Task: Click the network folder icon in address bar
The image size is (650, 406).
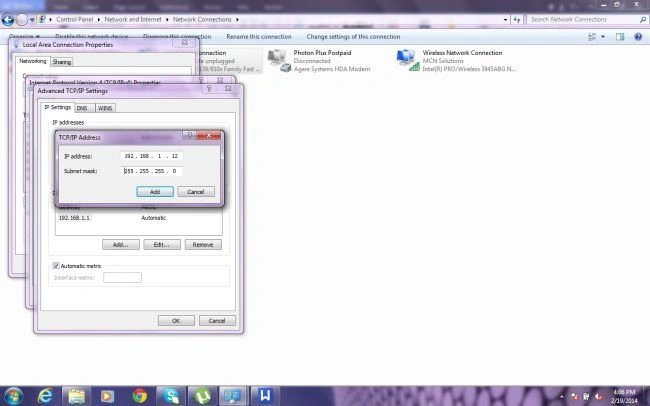Action: [x=42, y=19]
